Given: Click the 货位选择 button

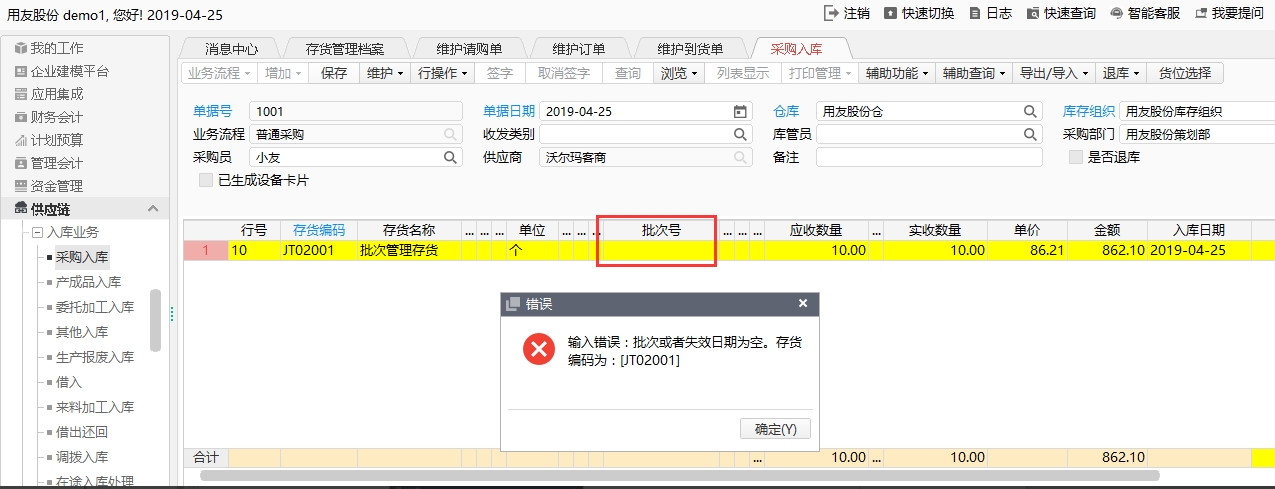Looking at the screenshot, I should (x=1185, y=73).
